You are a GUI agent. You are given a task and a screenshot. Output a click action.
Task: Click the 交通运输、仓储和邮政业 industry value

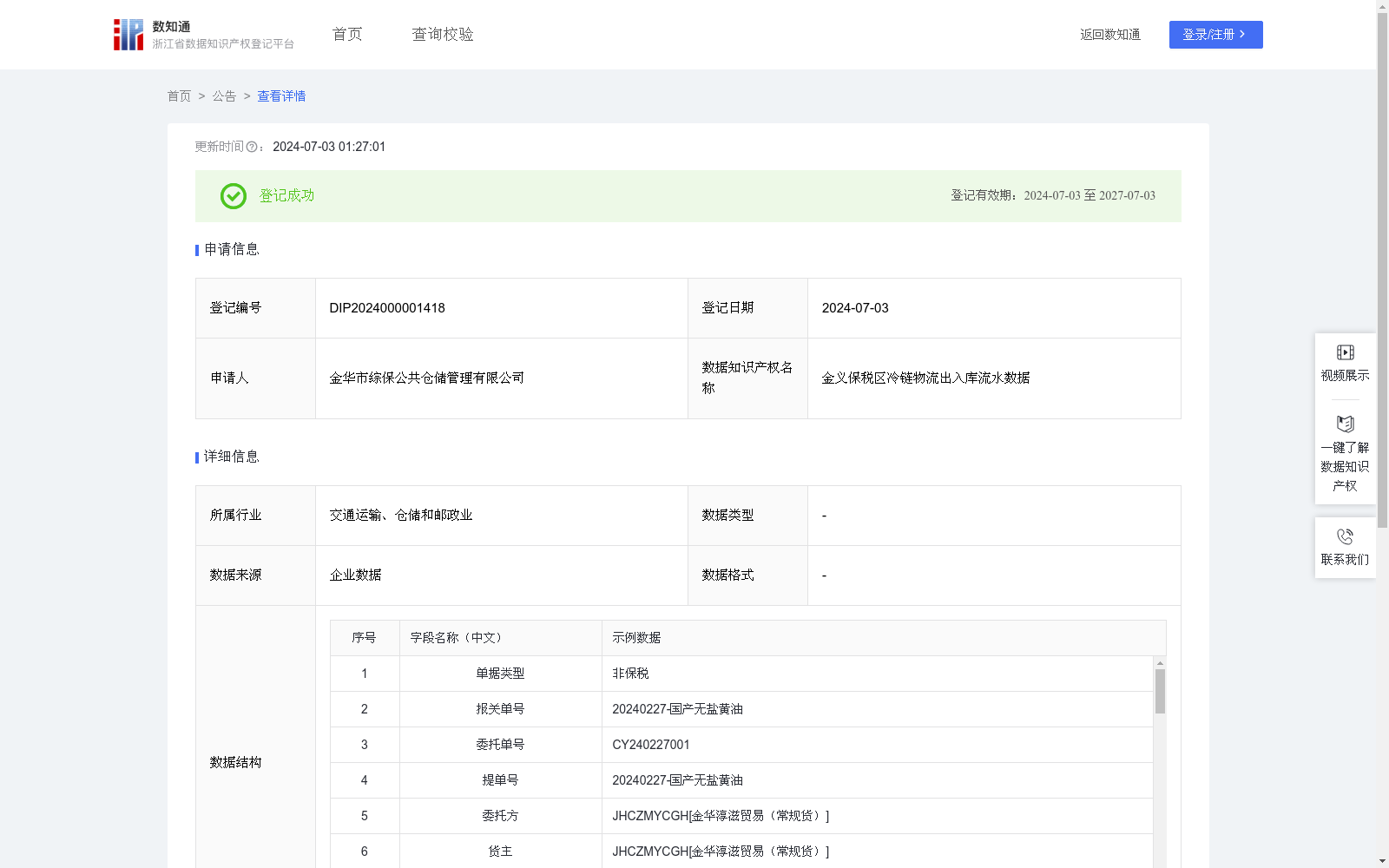401,516
